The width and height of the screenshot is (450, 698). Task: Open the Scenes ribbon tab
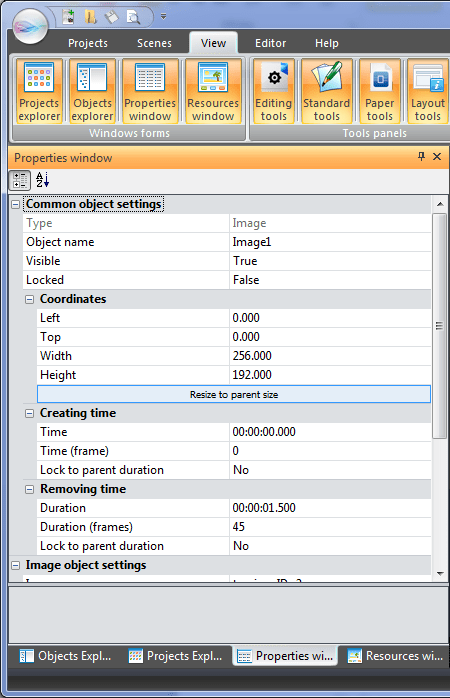point(154,43)
